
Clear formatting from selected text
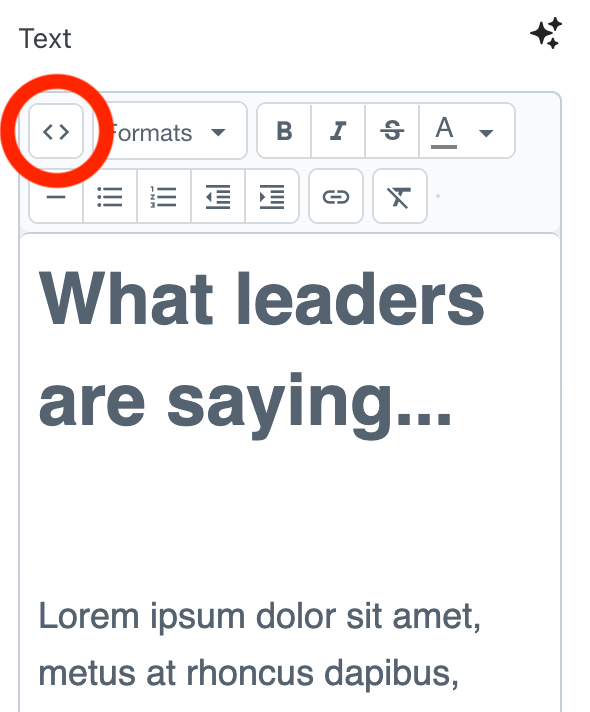(400, 197)
